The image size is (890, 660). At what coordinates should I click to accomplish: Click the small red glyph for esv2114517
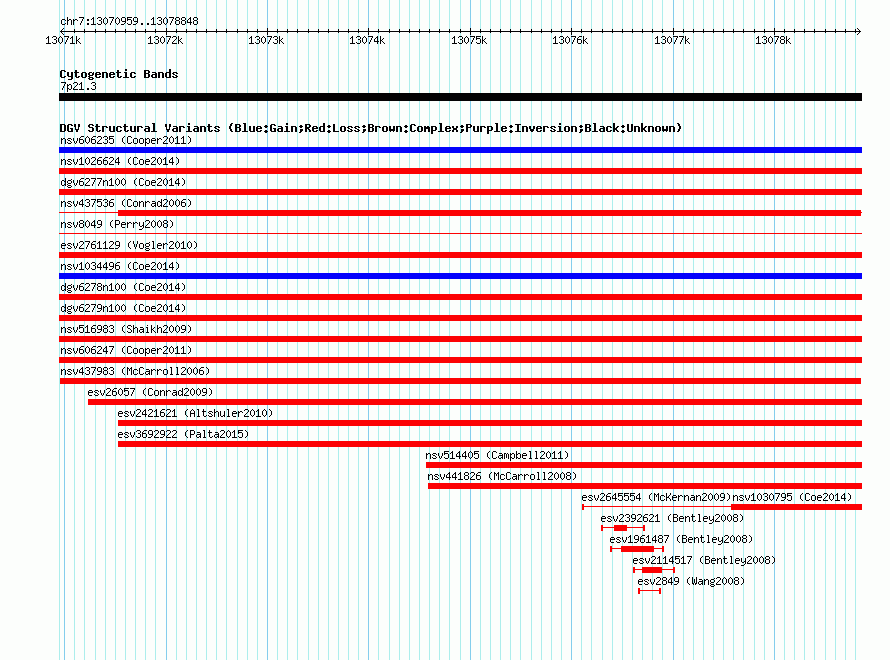tap(654, 570)
